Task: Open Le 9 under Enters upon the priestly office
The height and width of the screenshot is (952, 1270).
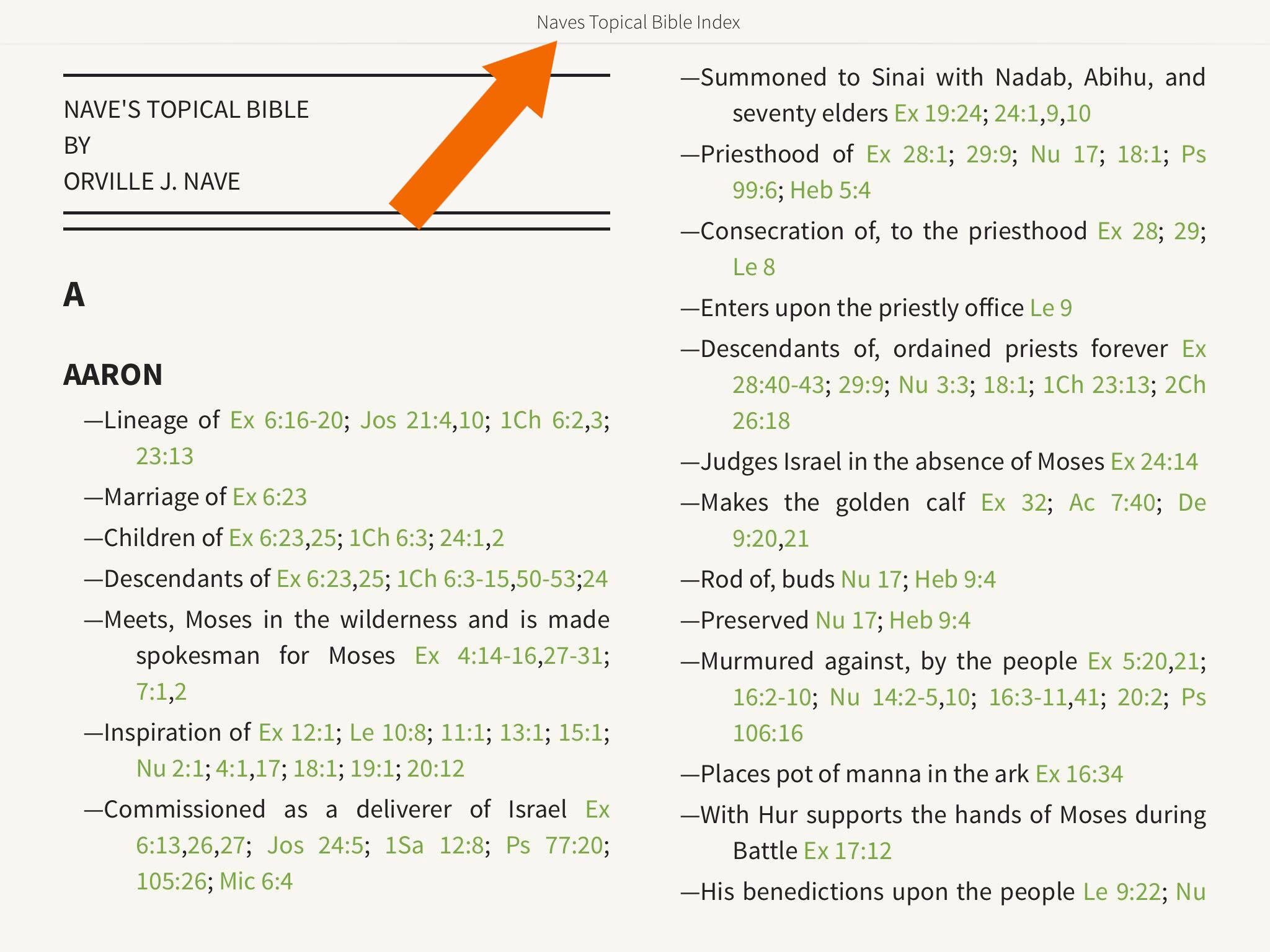Action: 1051,309
